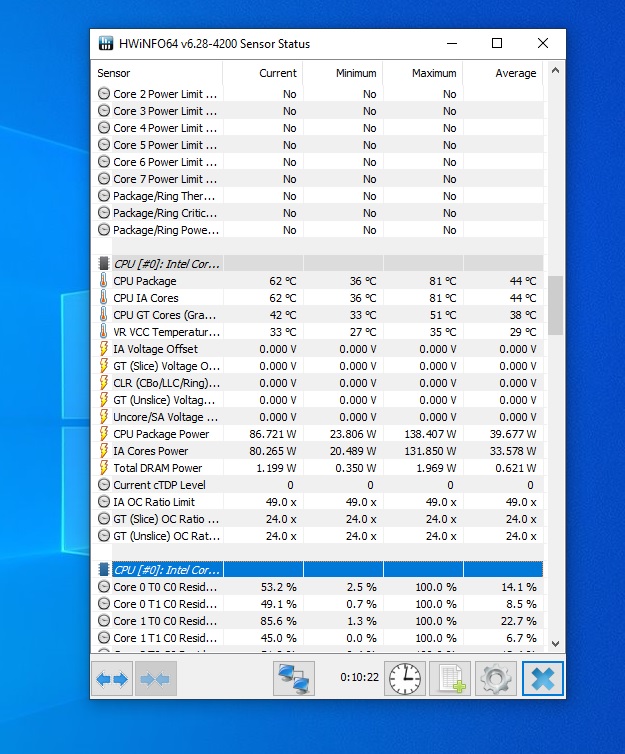Screen dimensions: 625x754
Task: Select the VR VCC Temperatur... label
Action: [x=166, y=332]
